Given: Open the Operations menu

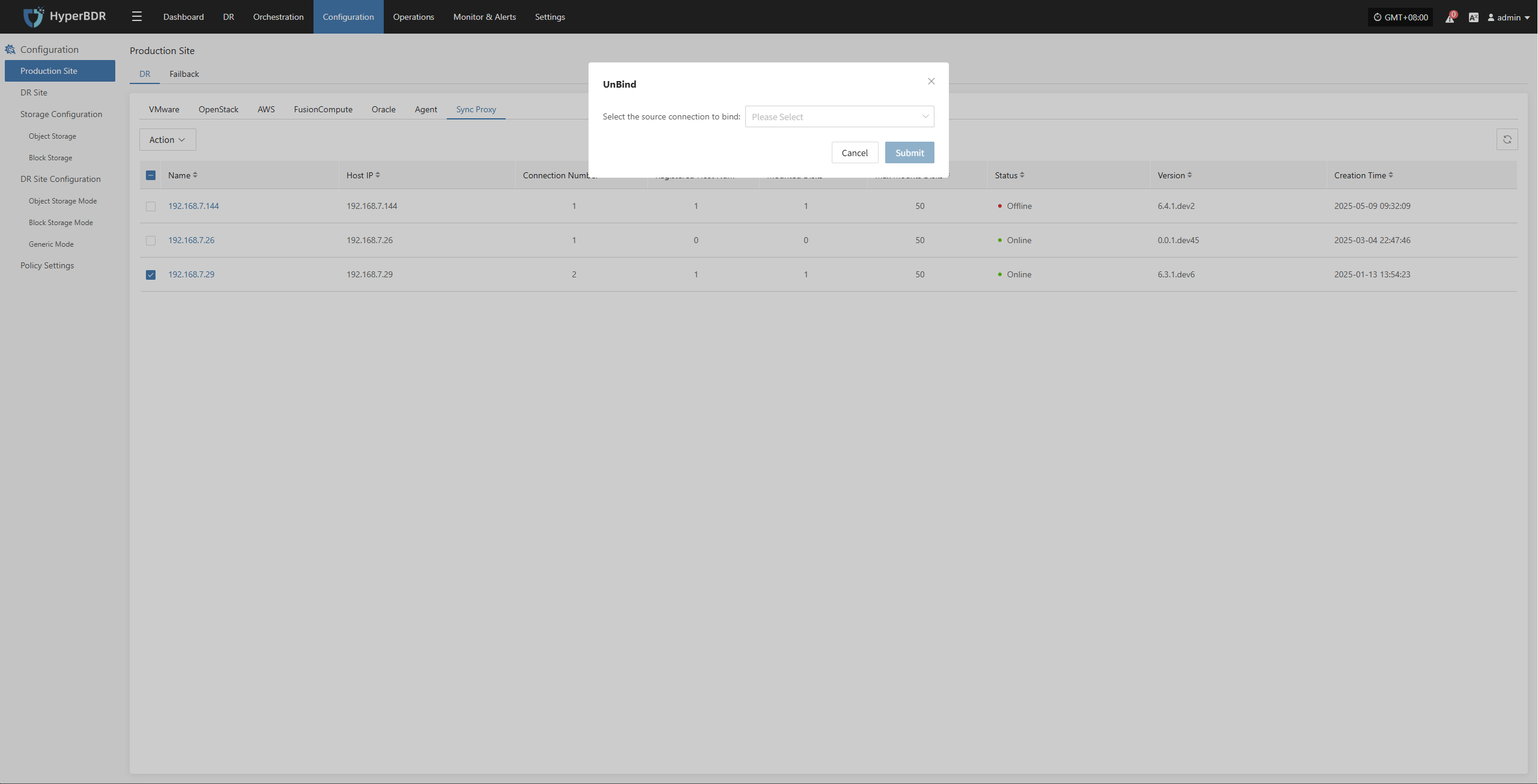Looking at the screenshot, I should (413, 17).
